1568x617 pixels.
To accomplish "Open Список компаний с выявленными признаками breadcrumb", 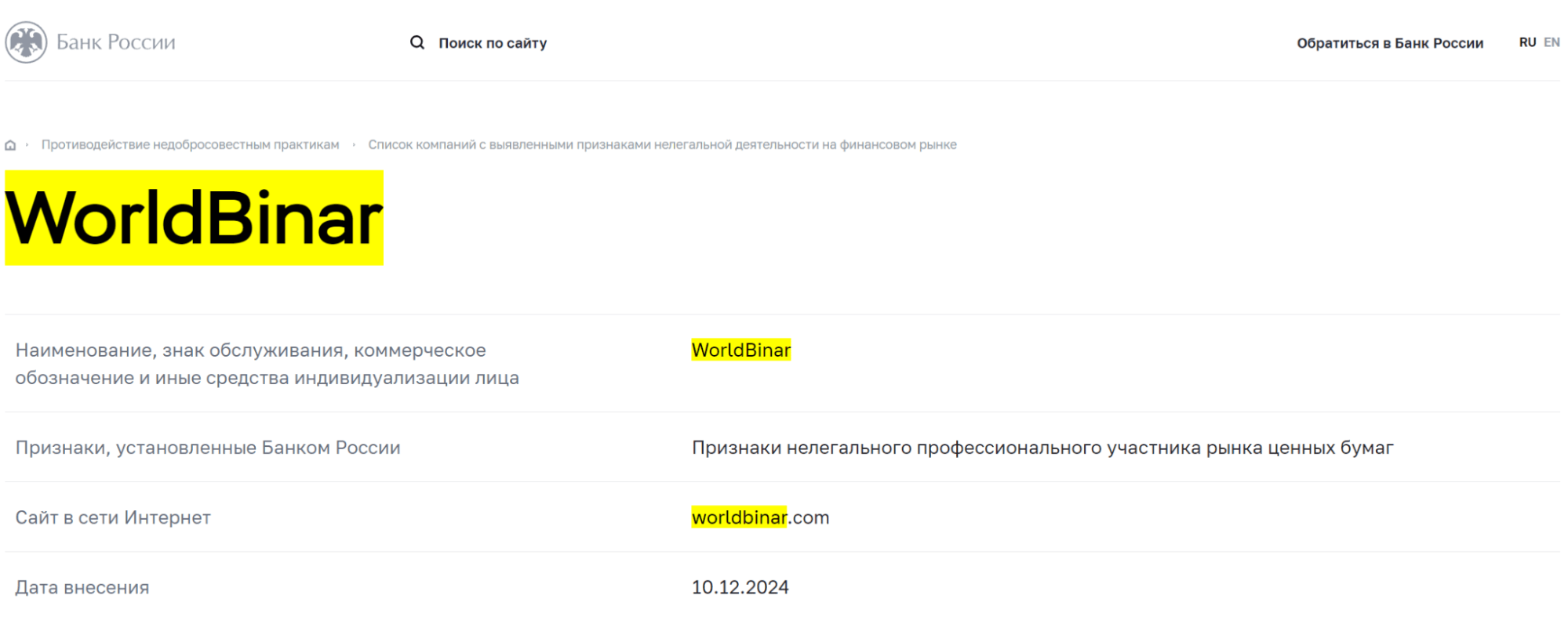I will click(x=662, y=145).
